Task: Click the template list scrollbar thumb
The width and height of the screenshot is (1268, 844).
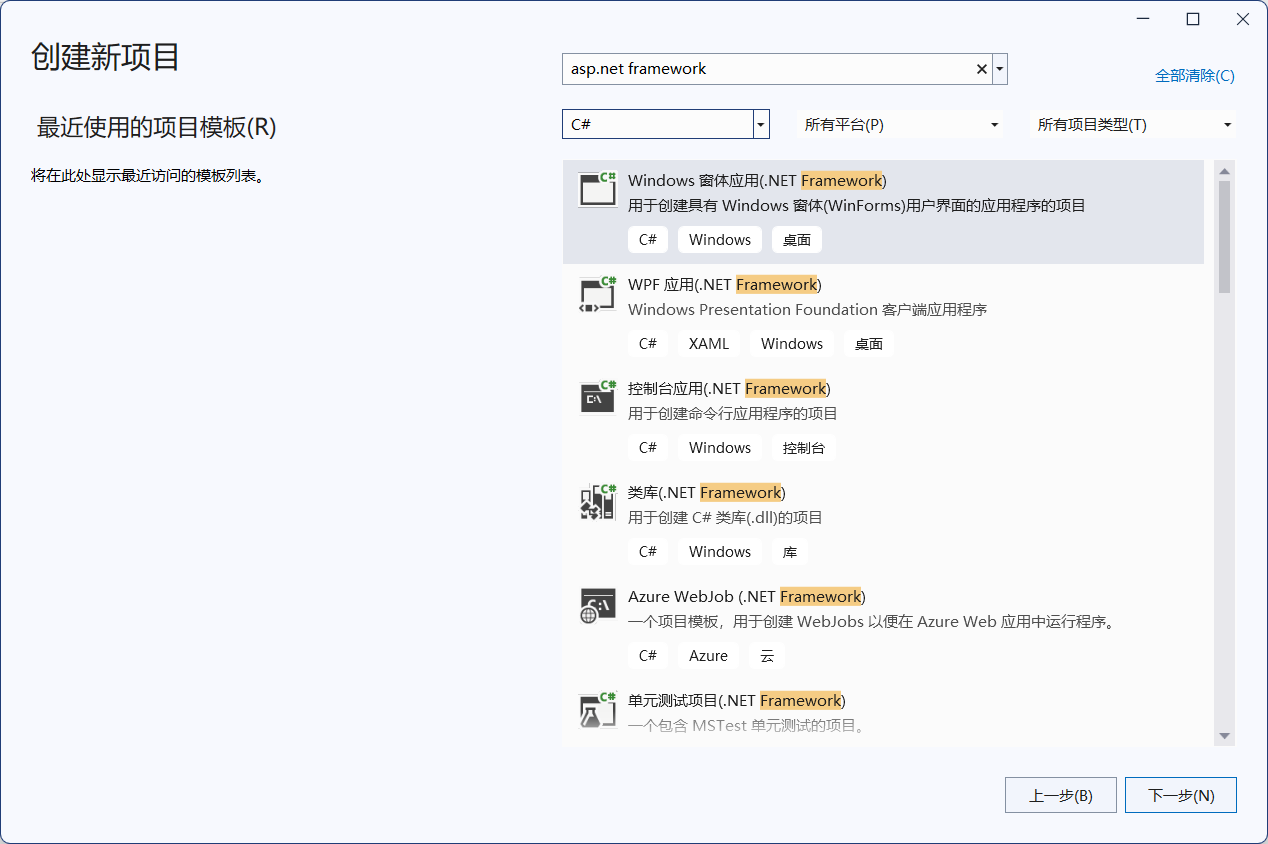Action: [x=1224, y=237]
